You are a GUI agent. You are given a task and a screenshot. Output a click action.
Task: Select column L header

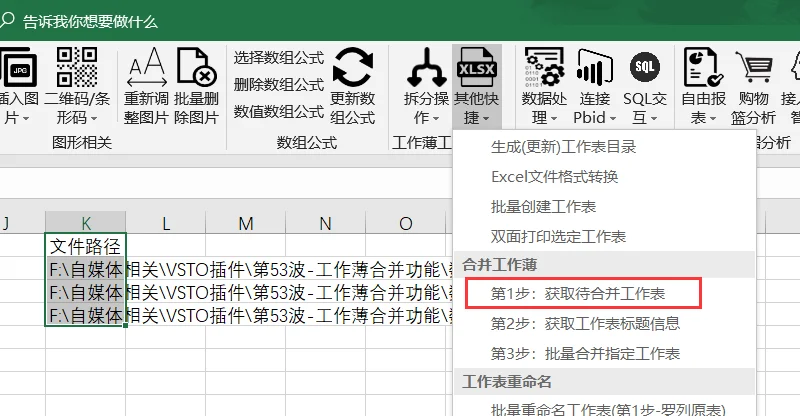point(165,223)
